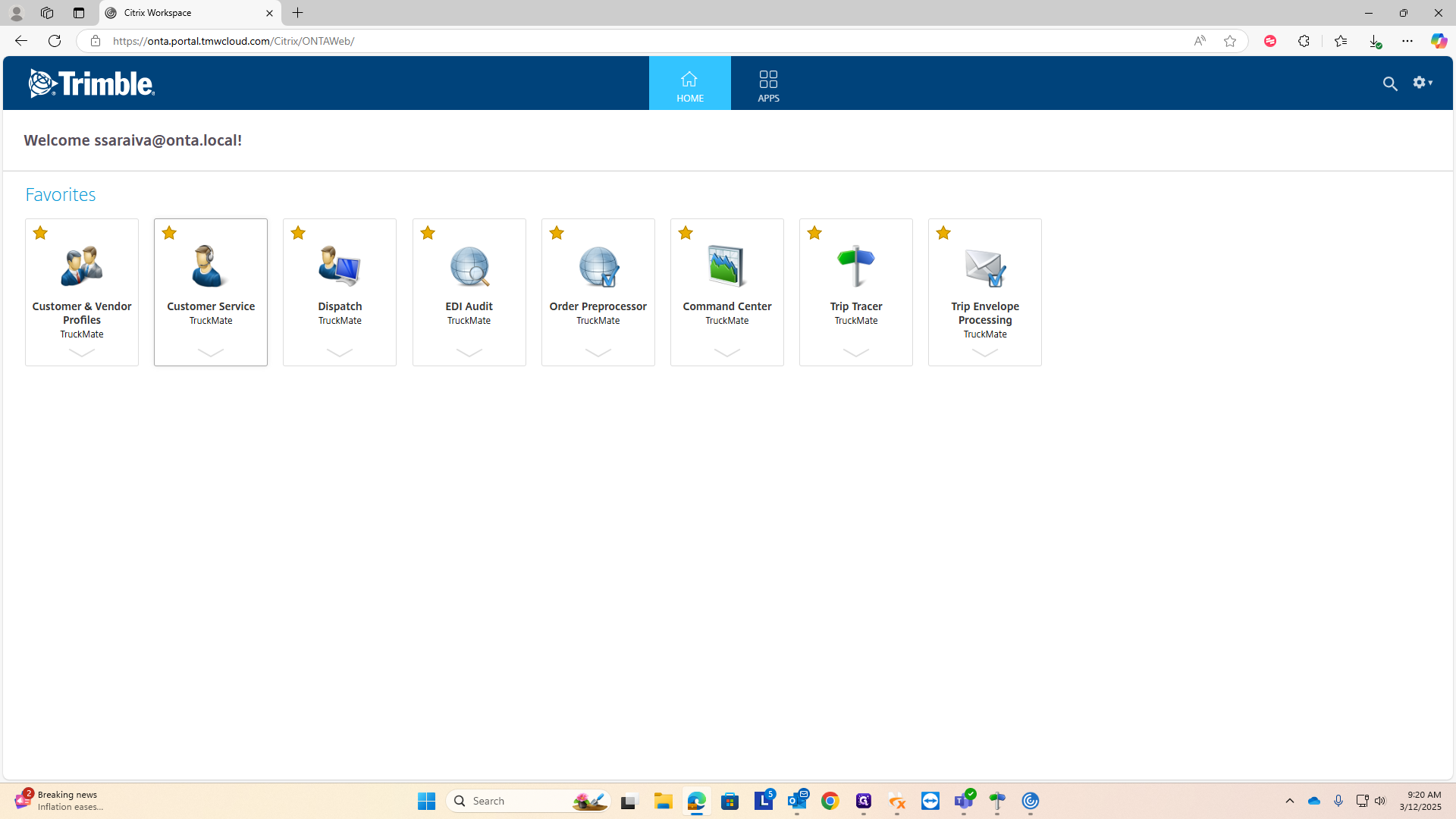1456x819 pixels.
Task: Unfavorite Dispatch using its star
Action: (x=298, y=233)
